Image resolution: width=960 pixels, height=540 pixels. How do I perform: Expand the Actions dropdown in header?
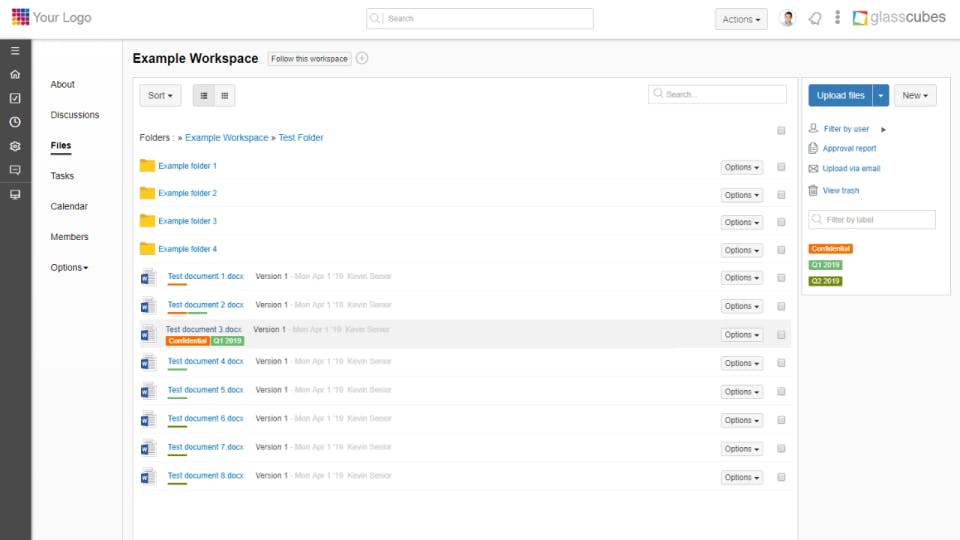[741, 19]
